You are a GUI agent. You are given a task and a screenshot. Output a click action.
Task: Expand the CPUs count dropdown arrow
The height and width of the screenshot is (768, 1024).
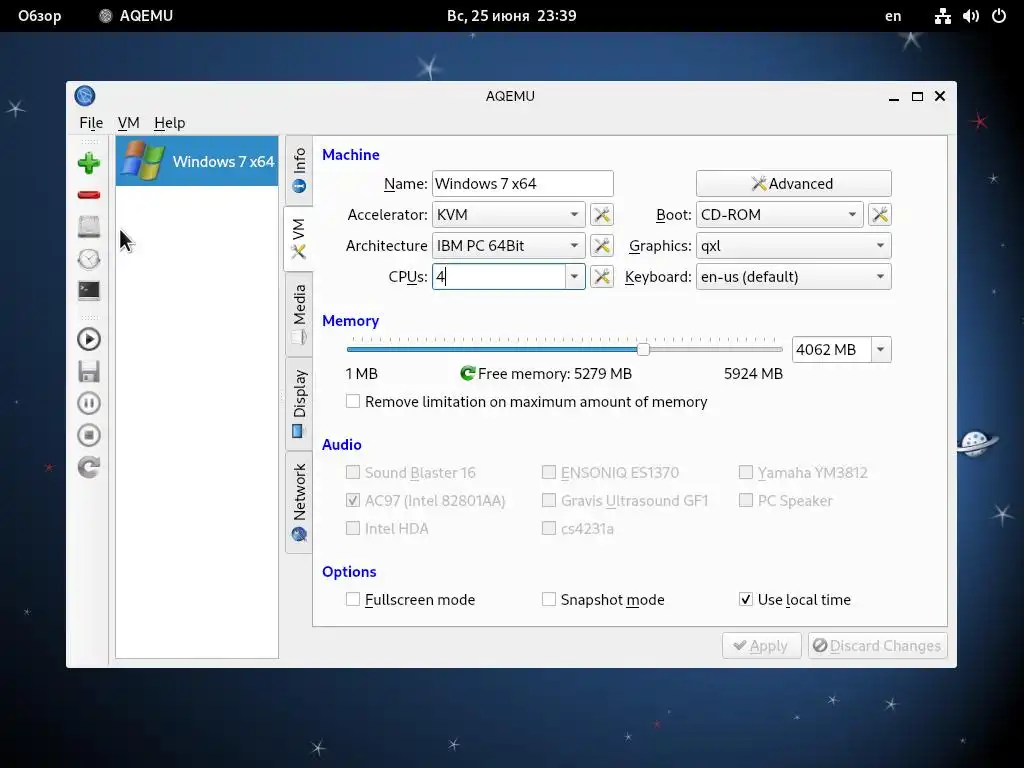(575, 277)
